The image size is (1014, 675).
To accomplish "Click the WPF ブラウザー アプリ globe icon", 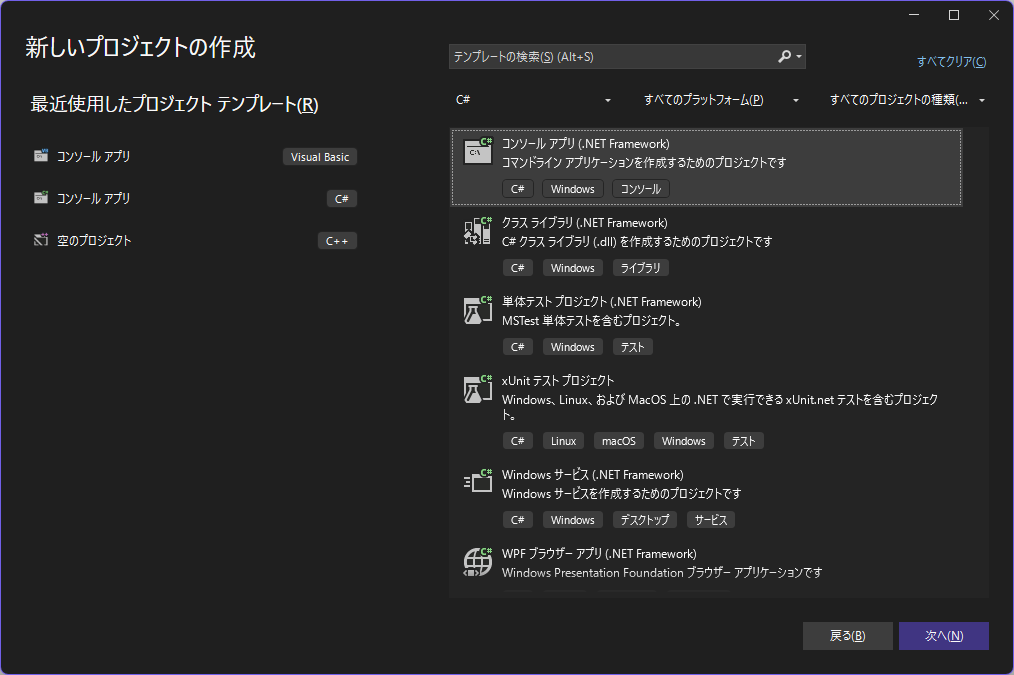I will (x=478, y=562).
